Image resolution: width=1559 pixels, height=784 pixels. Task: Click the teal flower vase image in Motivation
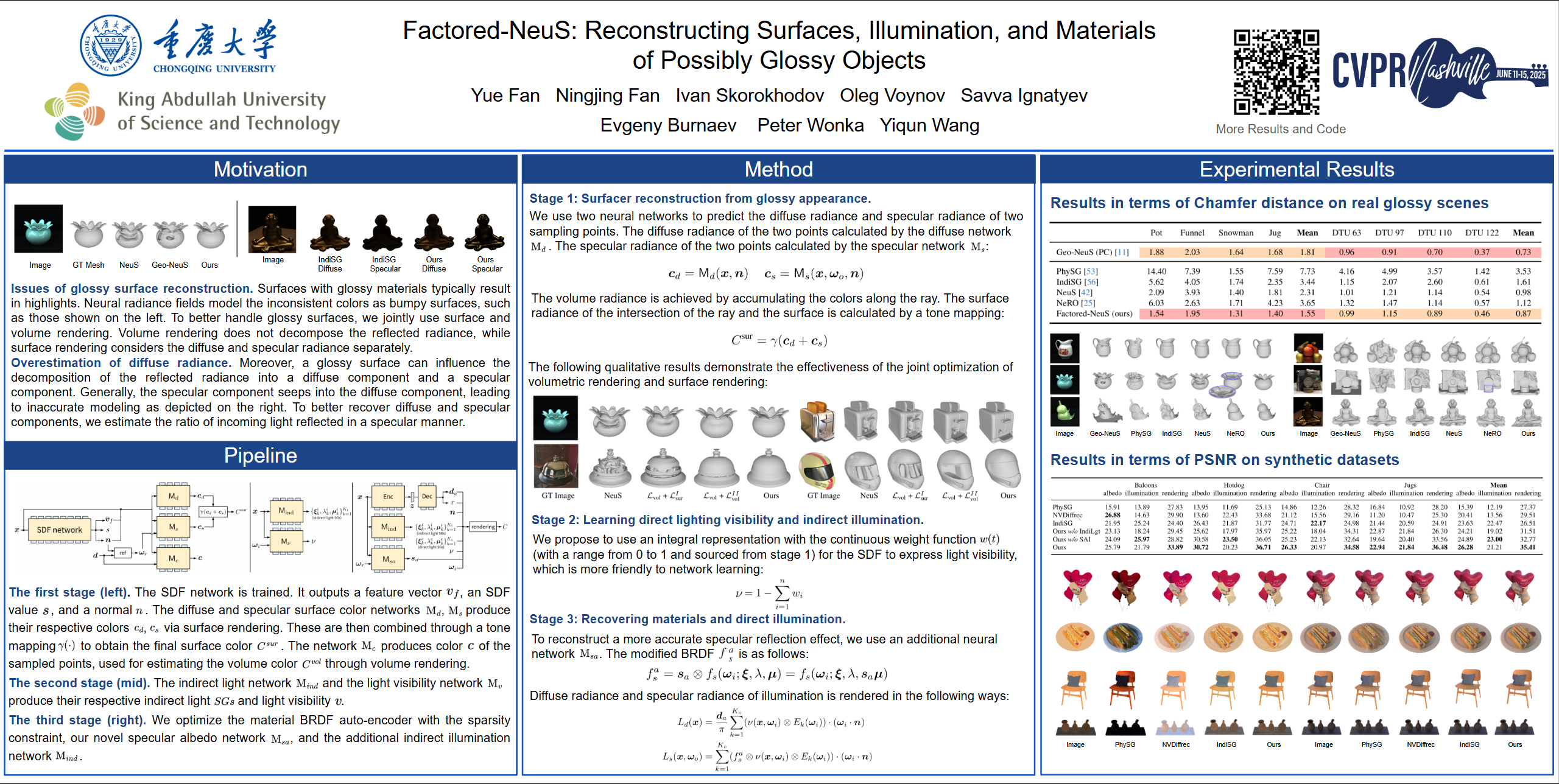pyautogui.click(x=38, y=229)
